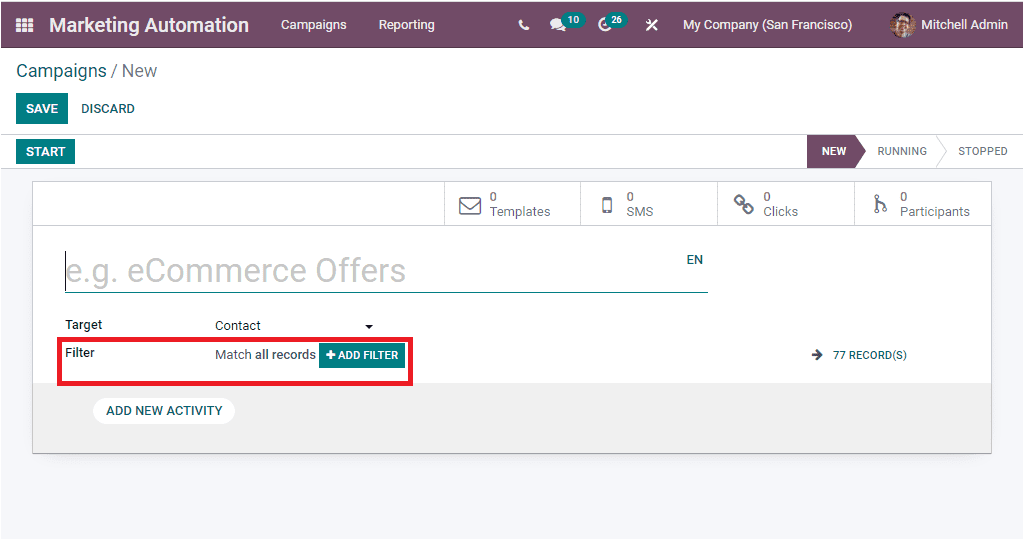This screenshot has height=540, width=1024.
Task: Click the Templates envelope icon
Action: coord(470,206)
